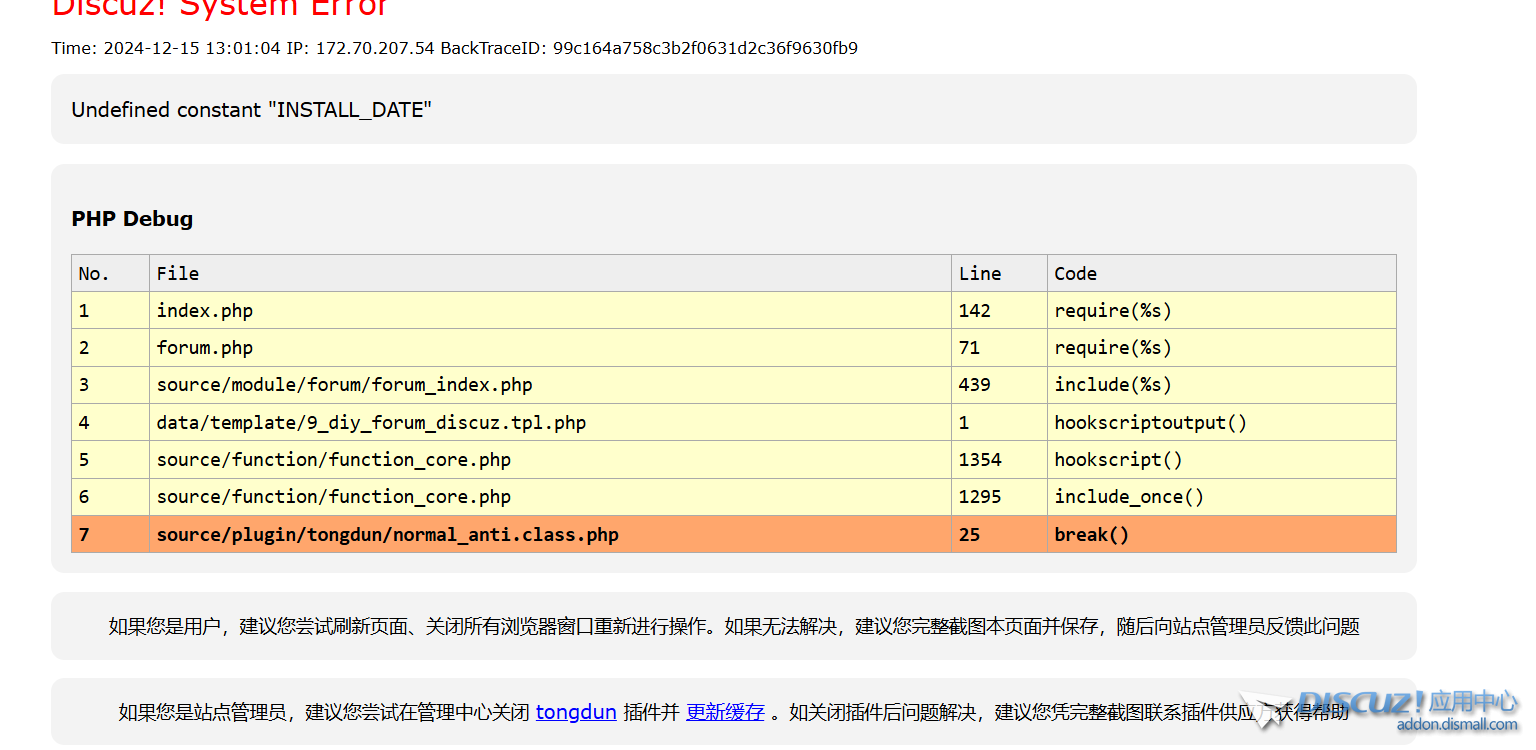This screenshot has width=1536, height=750.
Task: Click the Code column header
Action: 1075,273
